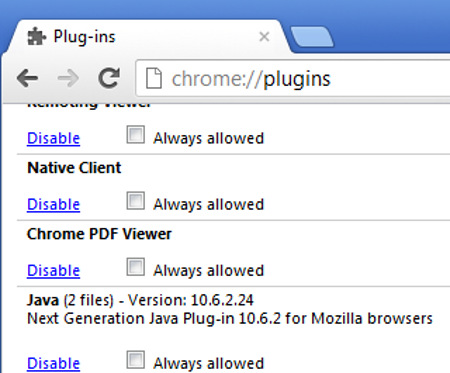Check Always allowed for Chrome PDF Viewer
The height and width of the screenshot is (373, 450).
click(x=135, y=267)
